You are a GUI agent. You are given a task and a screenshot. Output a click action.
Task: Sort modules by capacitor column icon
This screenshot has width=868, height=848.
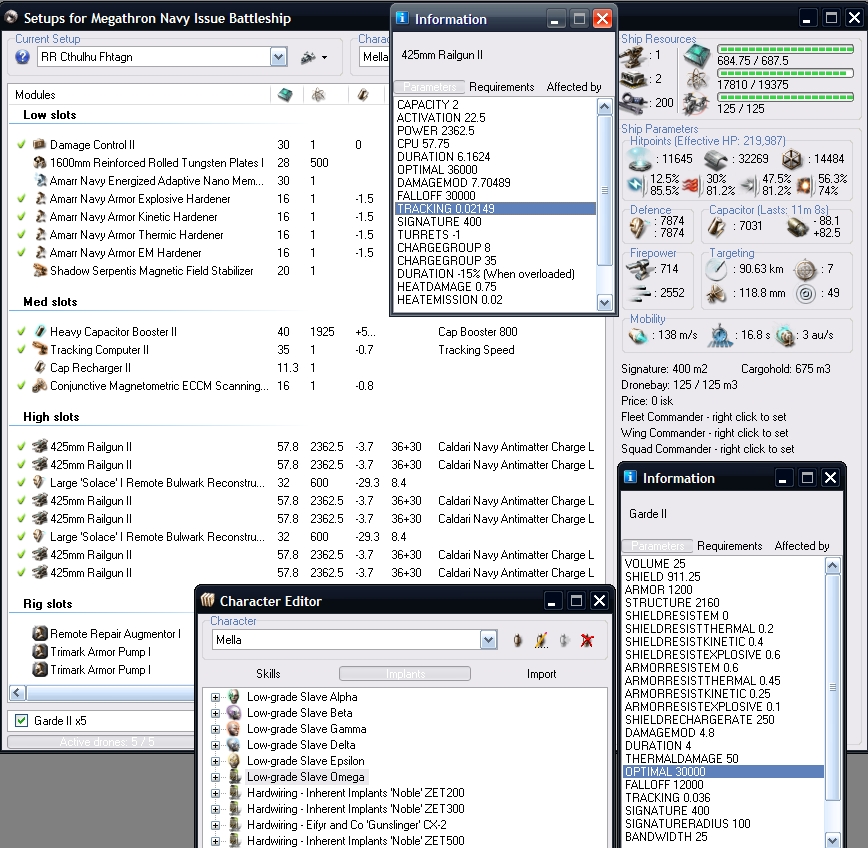[x=363, y=95]
